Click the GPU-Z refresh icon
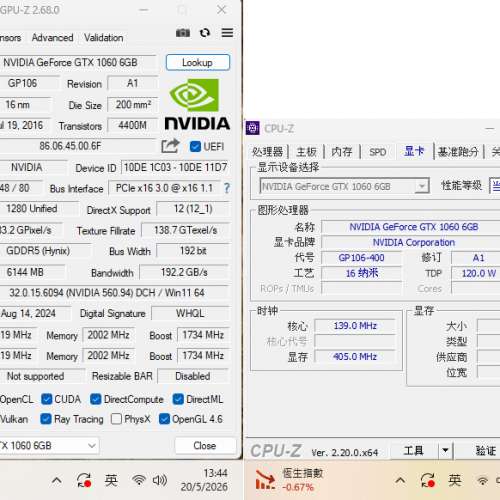This screenshot has width=500, height=500. point(205,33)
